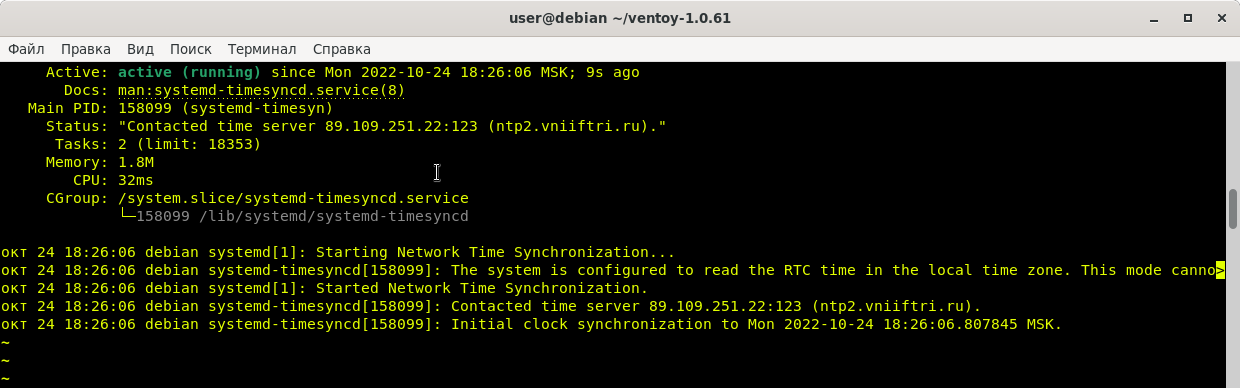Click the active (running) status text
This screenshot has height=388, width=1240.
point(190,72)
